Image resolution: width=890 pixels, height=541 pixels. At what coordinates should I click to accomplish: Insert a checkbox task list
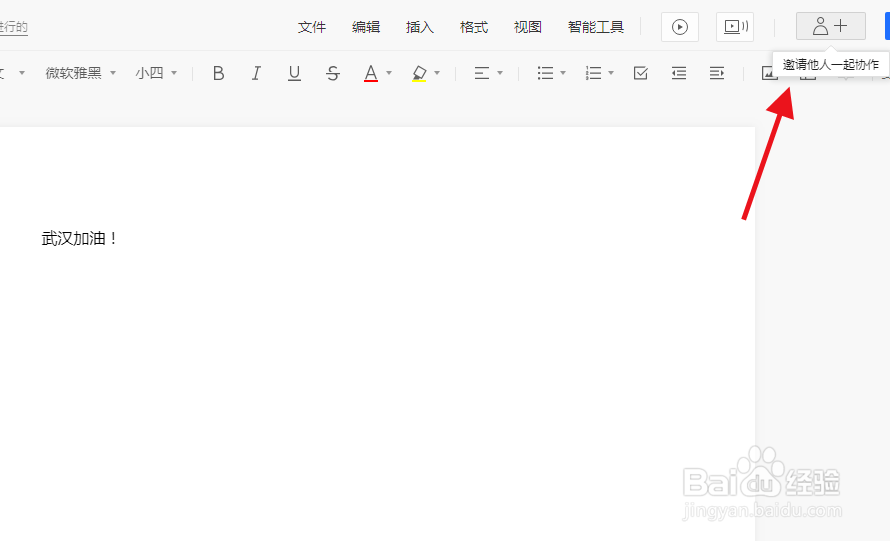[x=641, y=73]
